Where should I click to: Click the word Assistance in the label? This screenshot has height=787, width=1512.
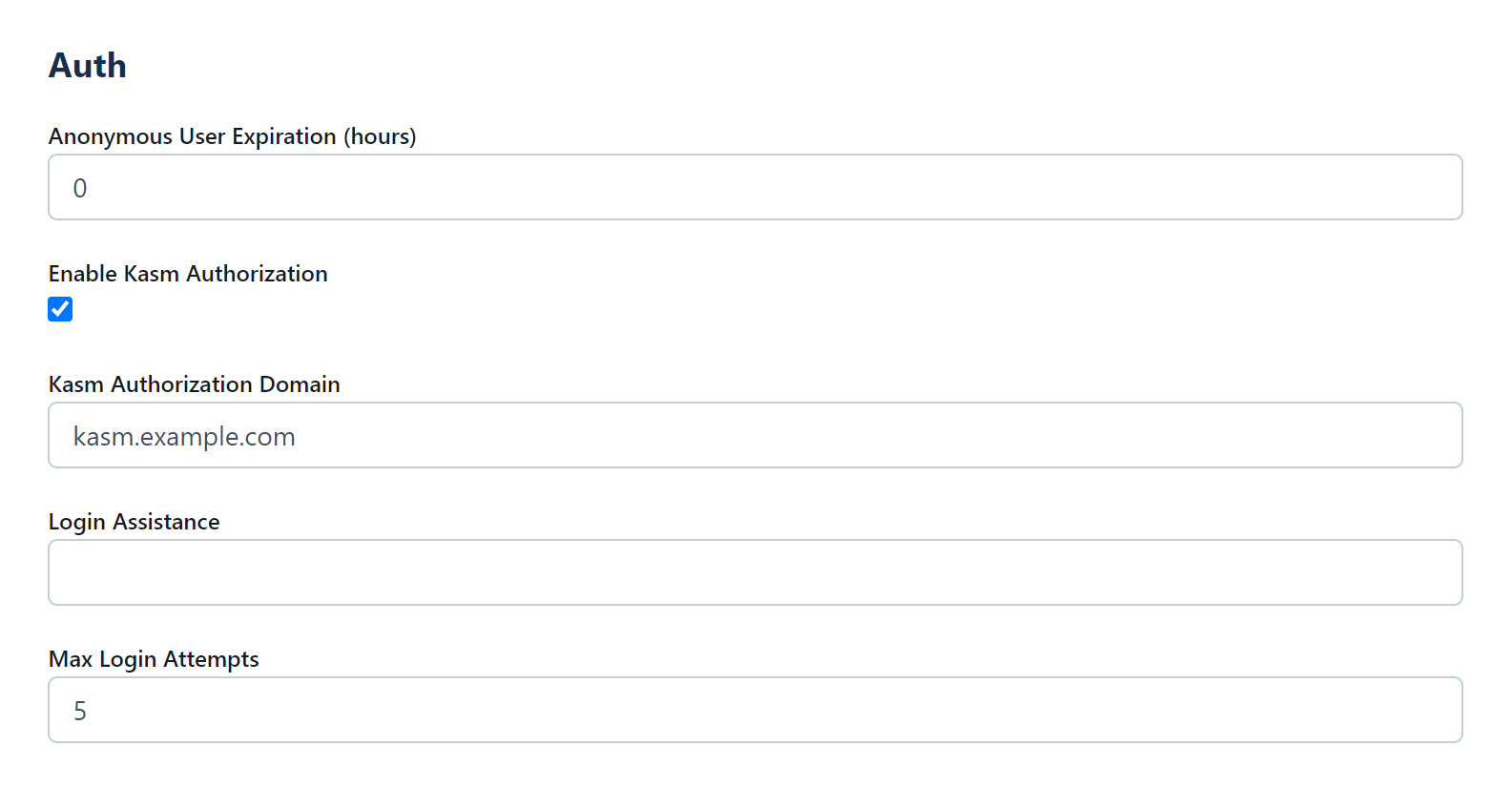[x=166, y=522]
